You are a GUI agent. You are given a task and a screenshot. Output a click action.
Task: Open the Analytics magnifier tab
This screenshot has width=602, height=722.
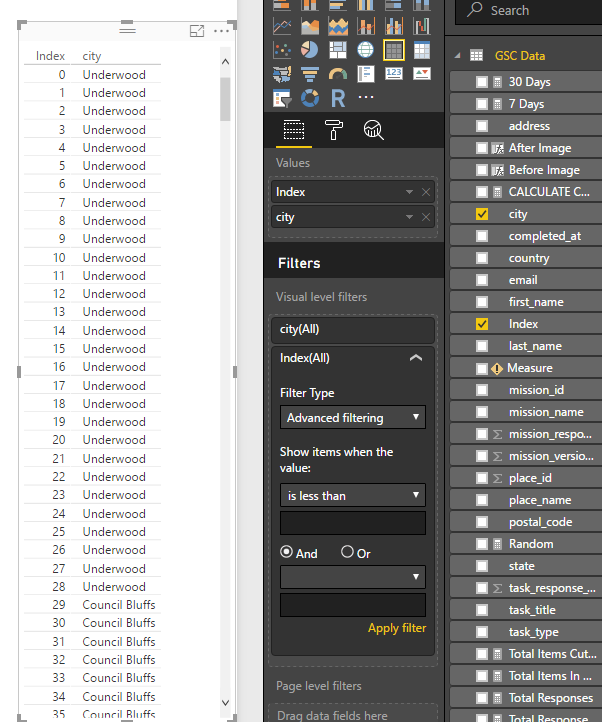[x=374, y=130]
